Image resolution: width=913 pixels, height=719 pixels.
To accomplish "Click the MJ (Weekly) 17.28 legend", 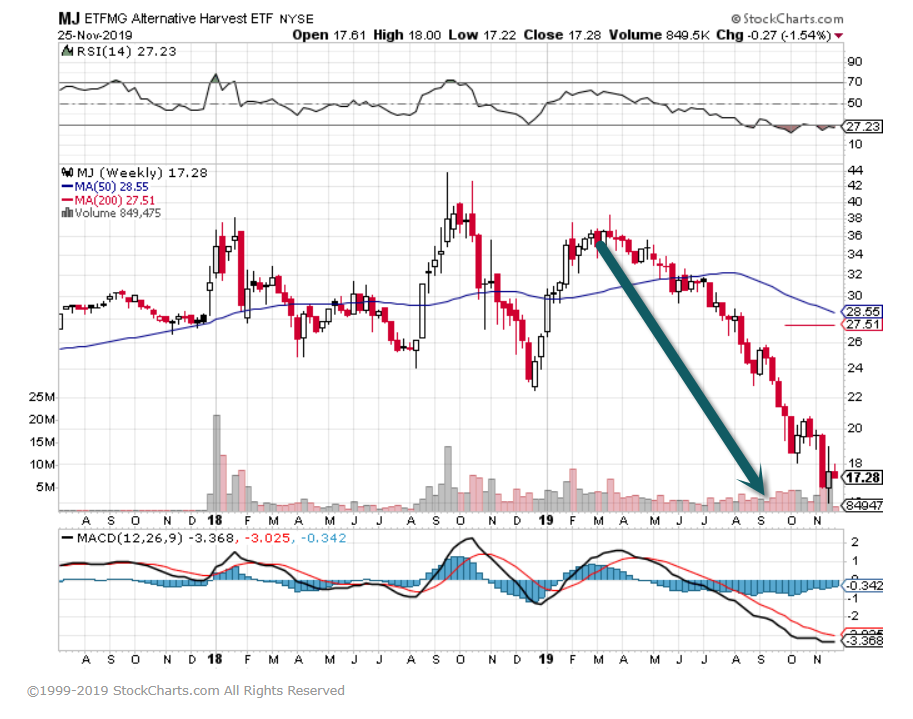I will [x=142, y=172].
